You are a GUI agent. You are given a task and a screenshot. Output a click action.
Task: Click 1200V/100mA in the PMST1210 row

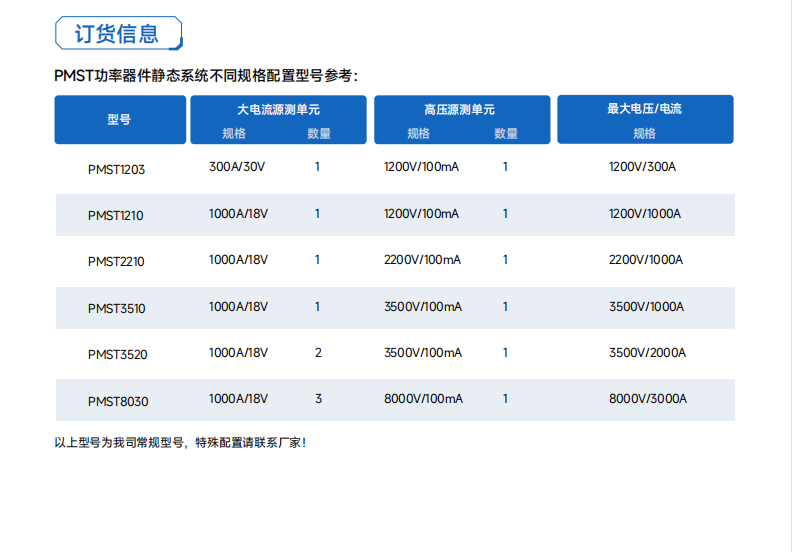421,214
